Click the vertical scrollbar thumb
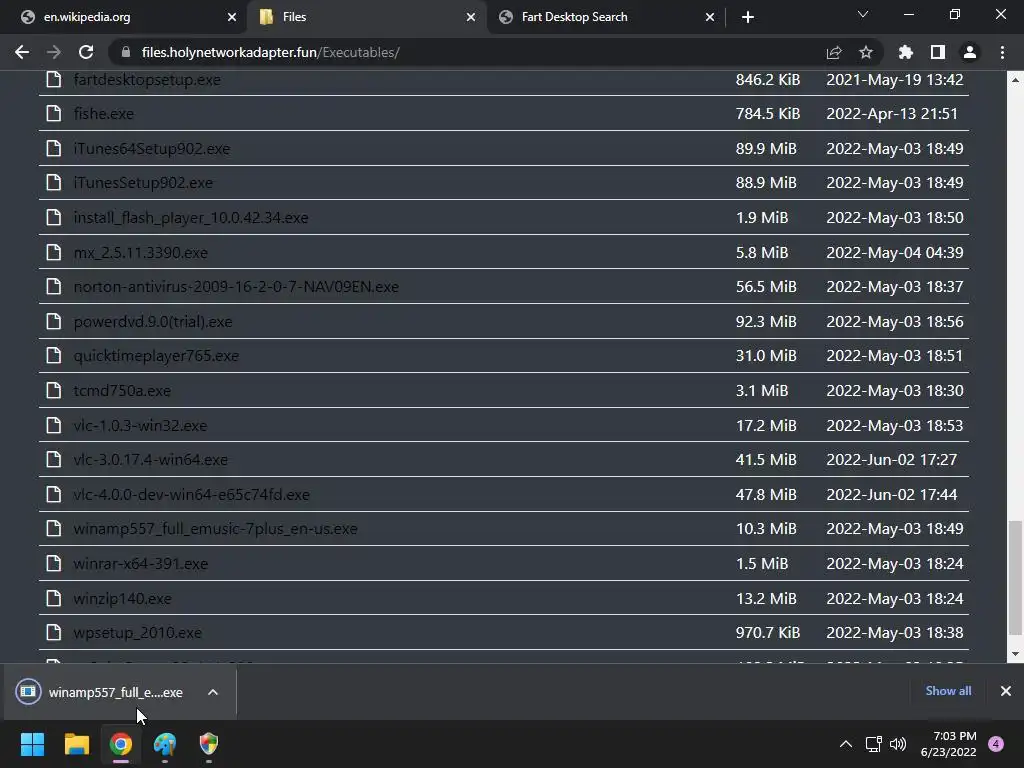 tap(1015, 578)
